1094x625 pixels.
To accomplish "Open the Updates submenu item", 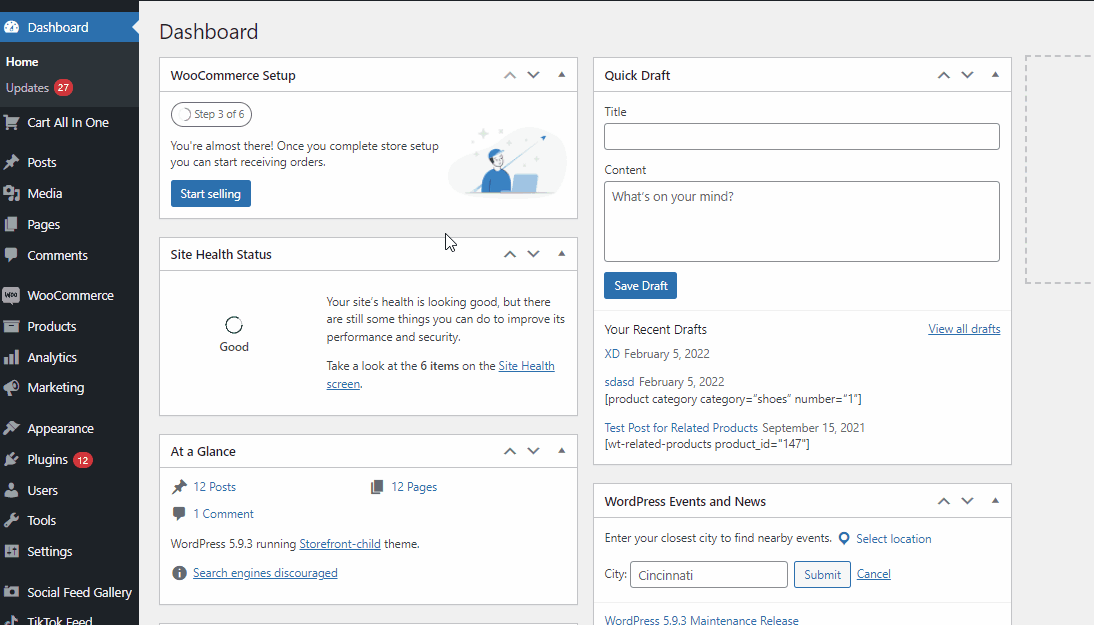I will tap(27, 88).
